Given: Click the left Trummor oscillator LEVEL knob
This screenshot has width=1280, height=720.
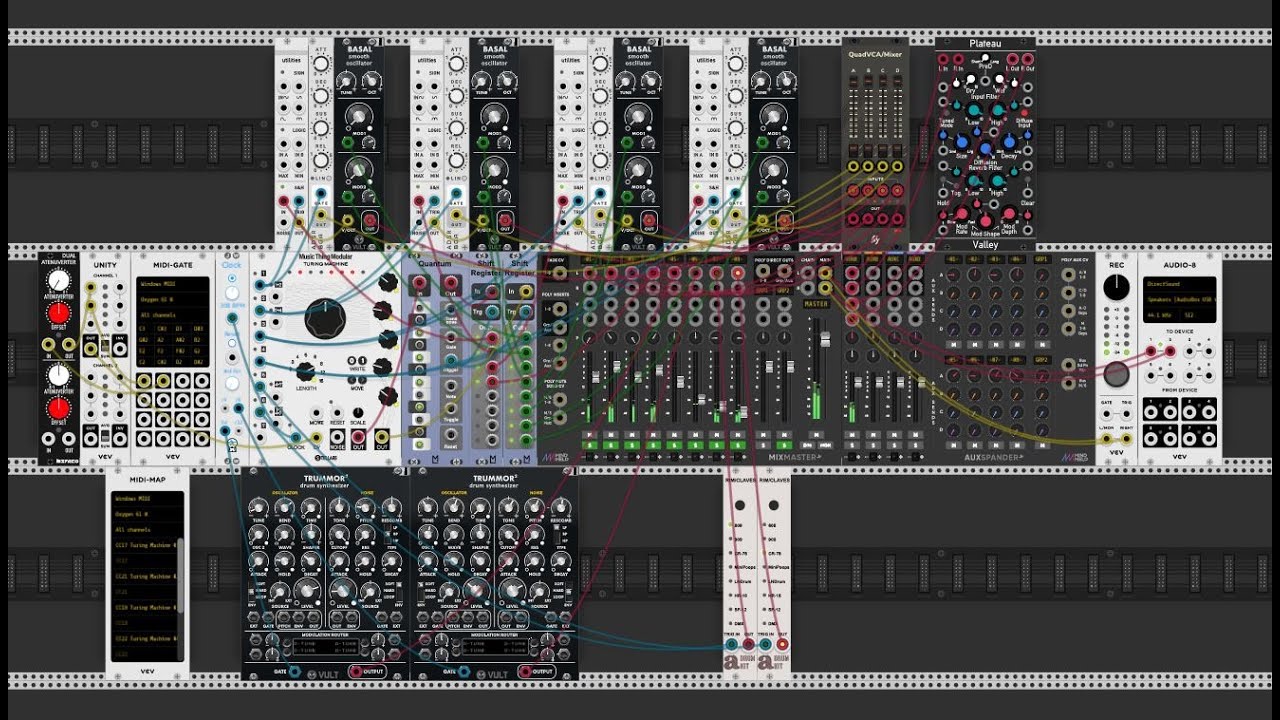Looking at the screenshot, I should coord(307,591).
